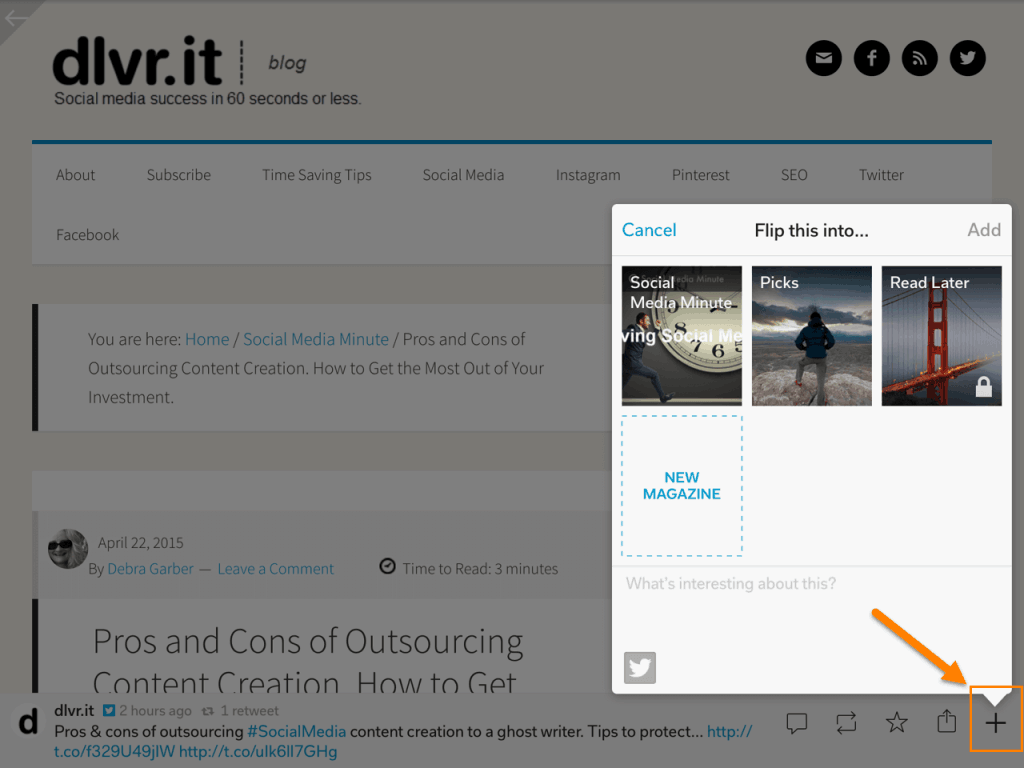Screen dimensions: 1024x768
Task: Click the '1 retweet' count
Action: (249, 711)
